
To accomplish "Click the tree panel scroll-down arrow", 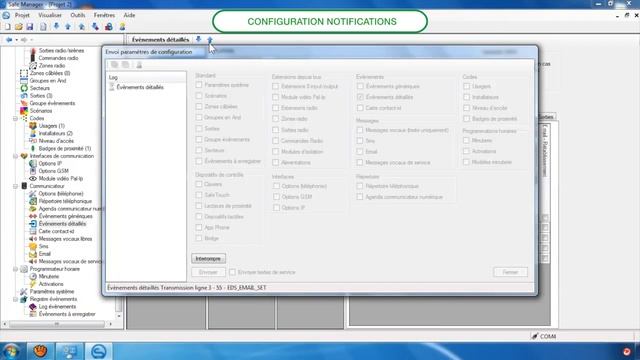I will pyautogui.click(x=119, y=316).
